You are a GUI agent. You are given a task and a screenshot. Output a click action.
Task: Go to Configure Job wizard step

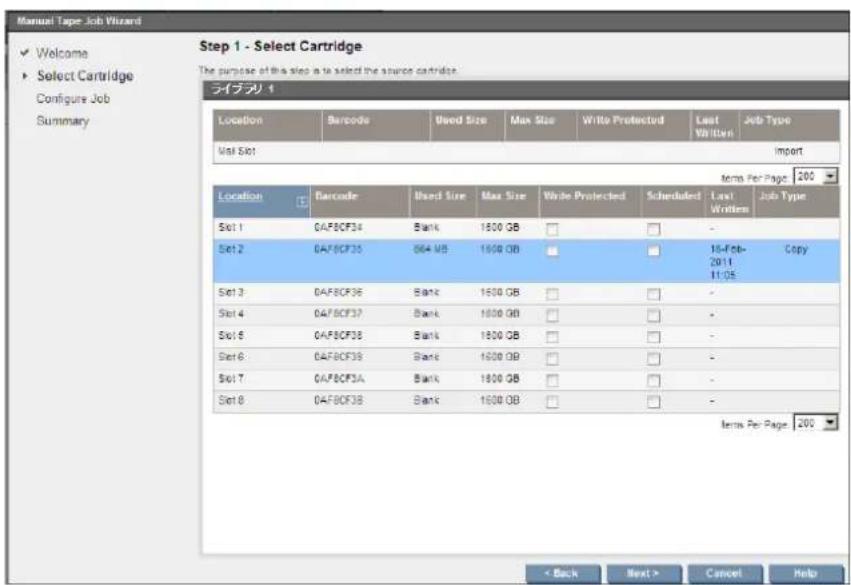pyautogui.click(x=73, y=99)
